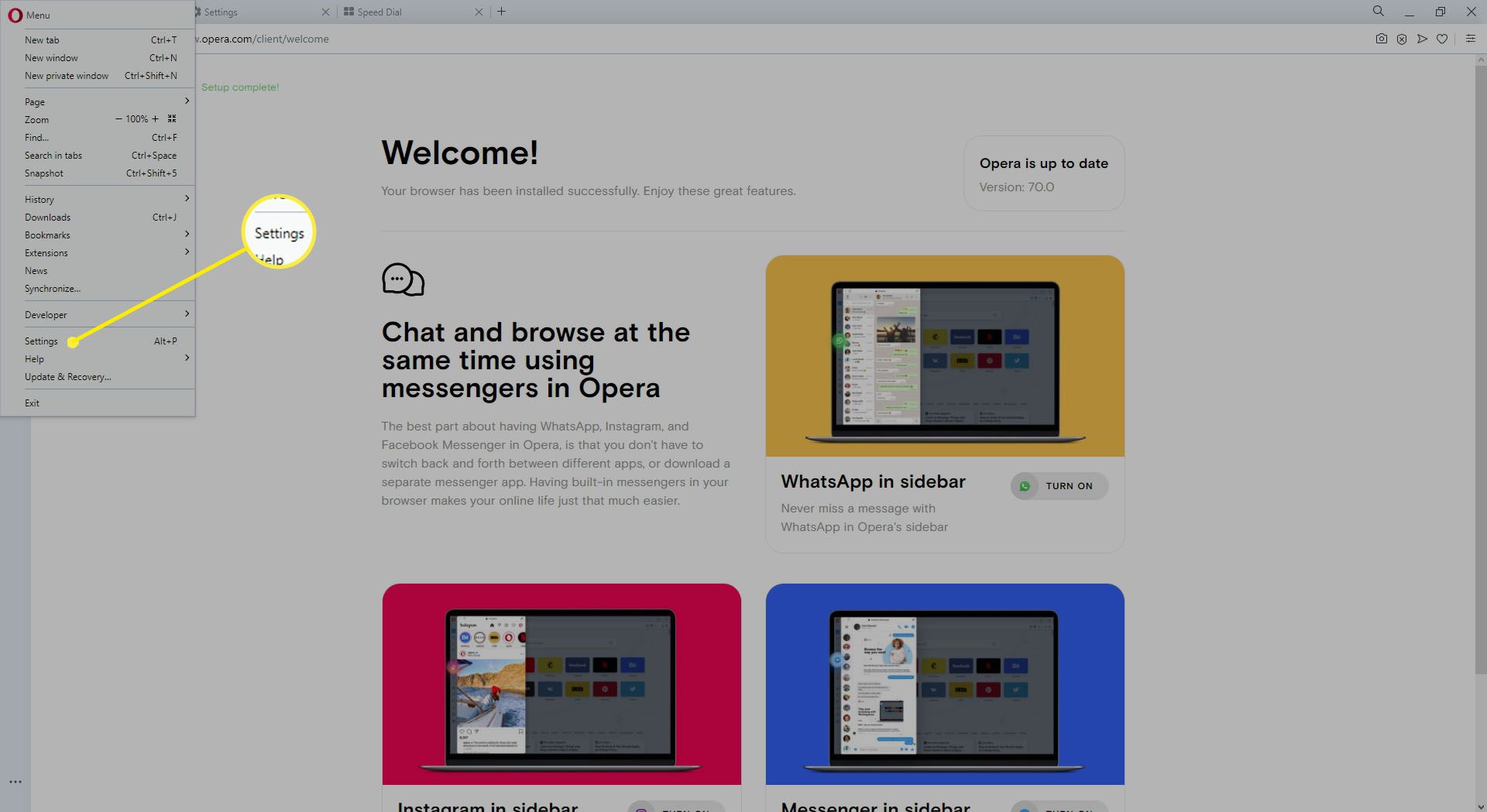Expand the History submenu
The width and height of the screenshot is (1487, 812).
click(x=98, y=200)
